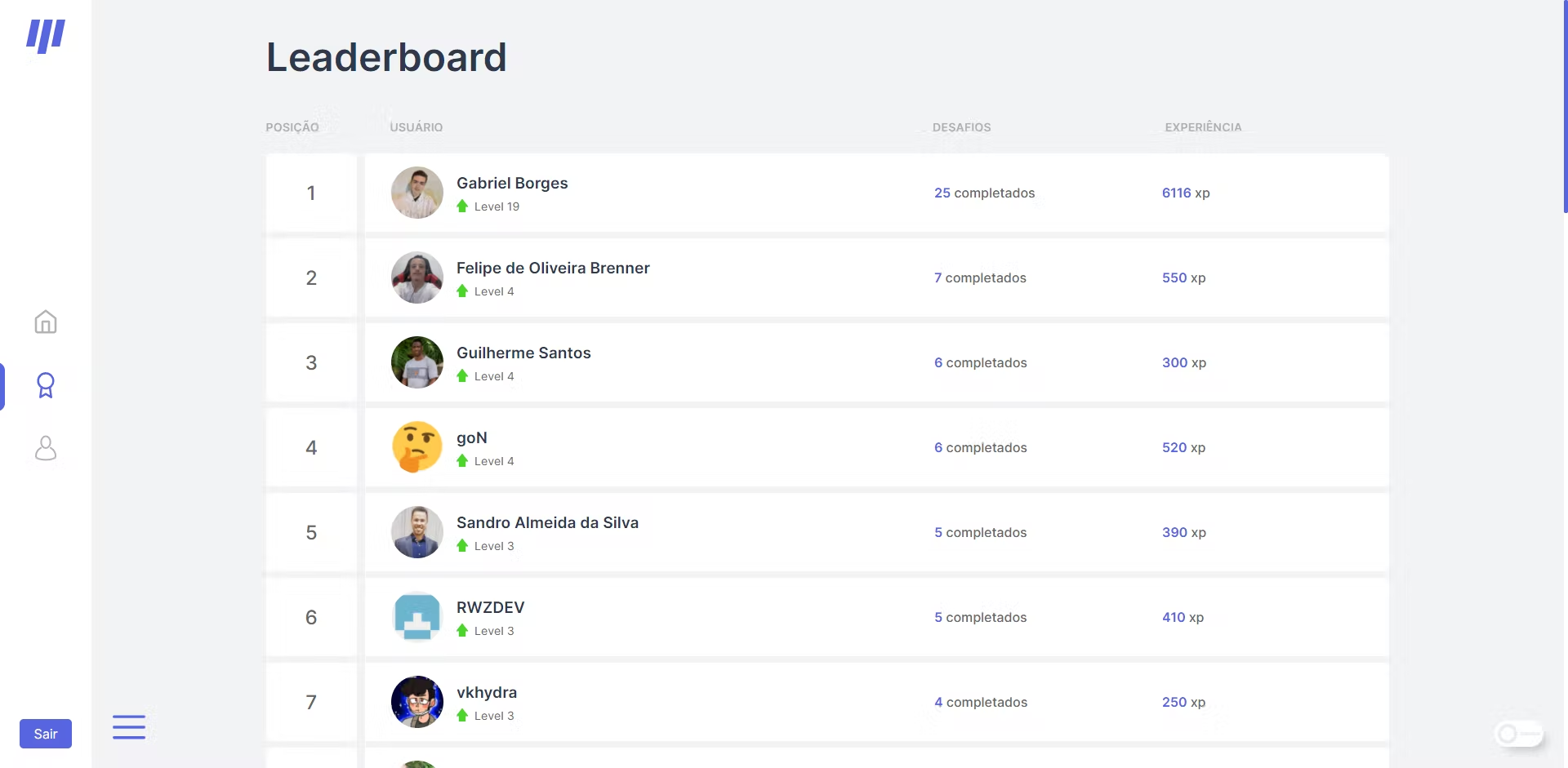
Task: Open the hamburger menu icon
Action: pos(129,726)
